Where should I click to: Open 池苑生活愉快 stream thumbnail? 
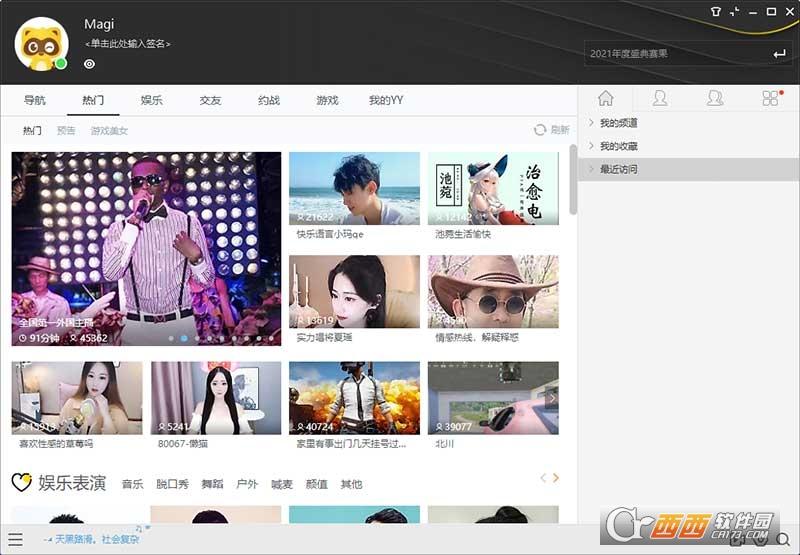click(493, 188)
